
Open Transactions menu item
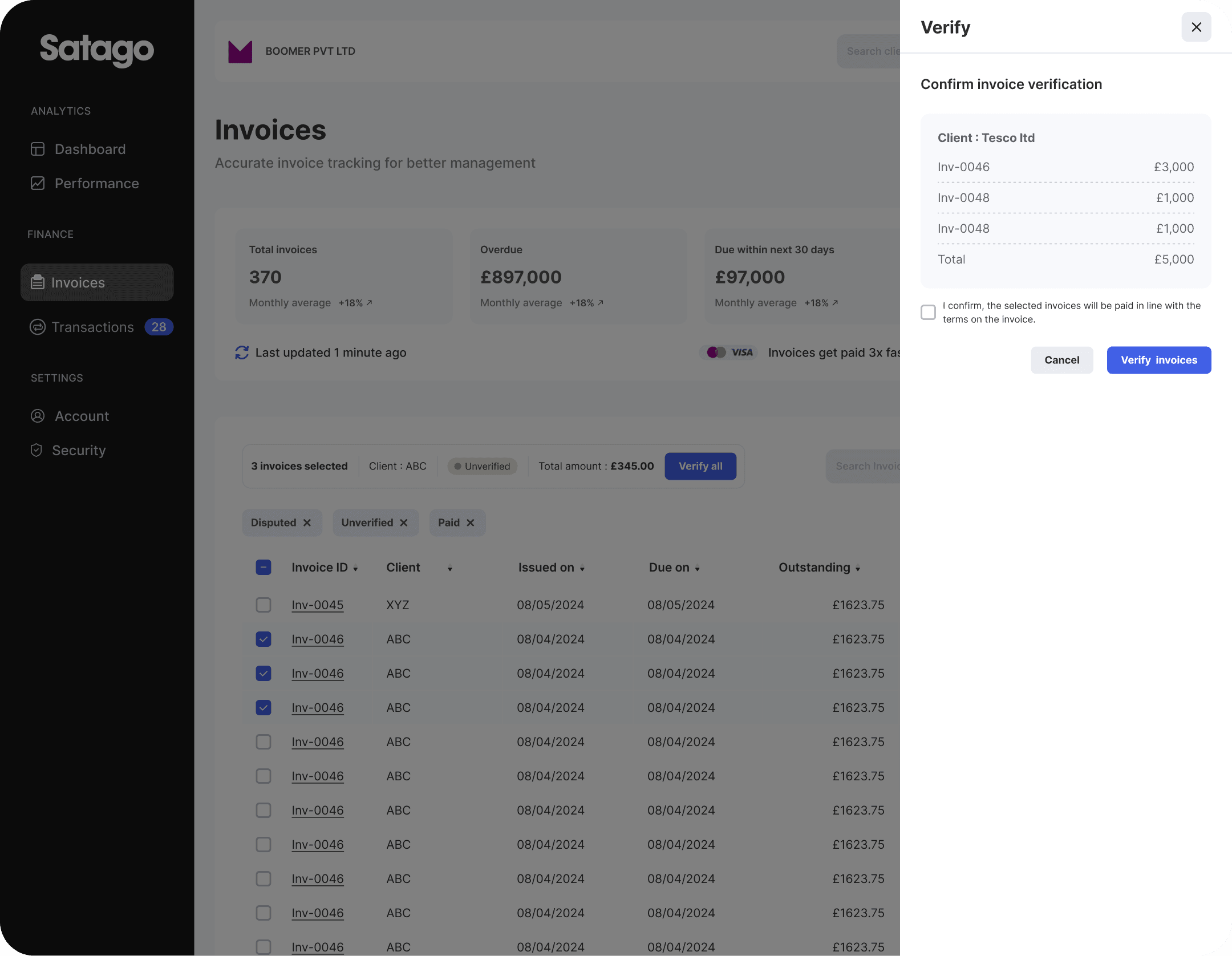(93, 327)
